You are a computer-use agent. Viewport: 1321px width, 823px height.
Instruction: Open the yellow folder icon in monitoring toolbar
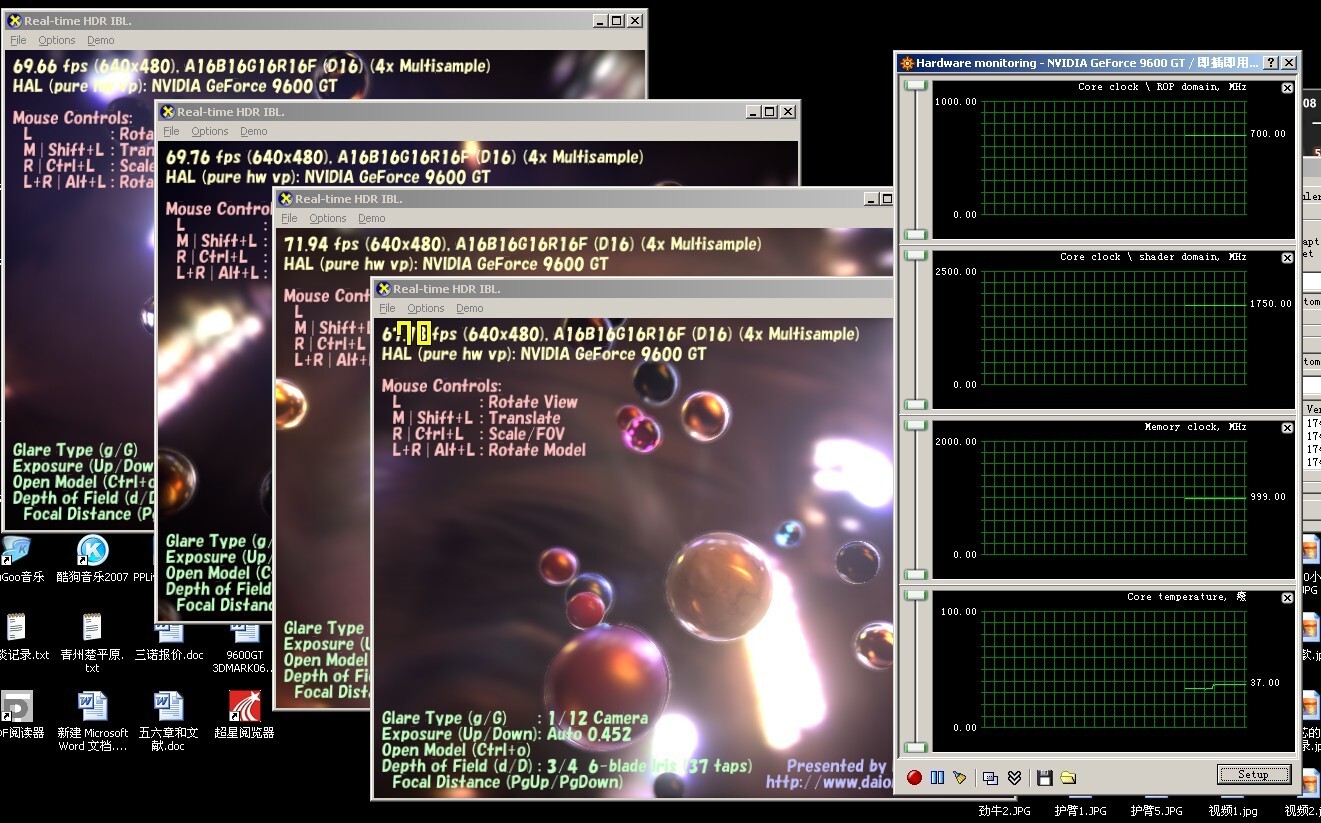click(x=1068, y=777)
